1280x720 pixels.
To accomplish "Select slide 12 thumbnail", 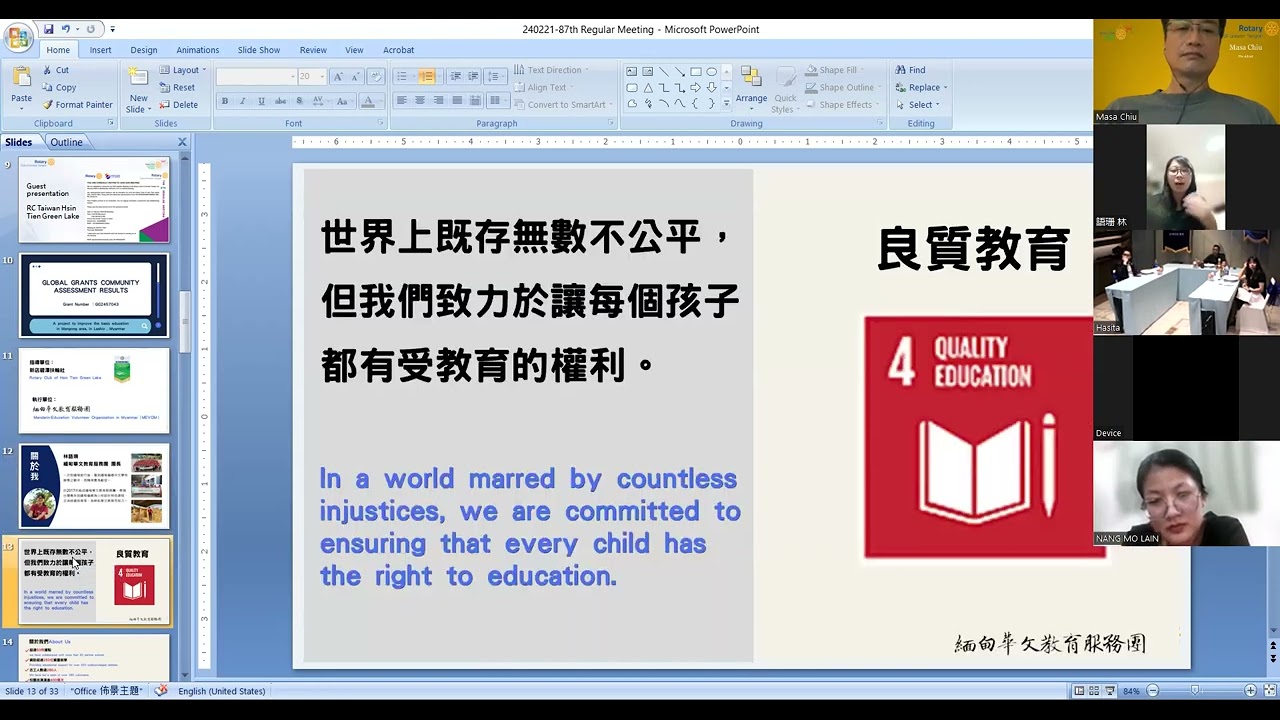I will [94, 486].
